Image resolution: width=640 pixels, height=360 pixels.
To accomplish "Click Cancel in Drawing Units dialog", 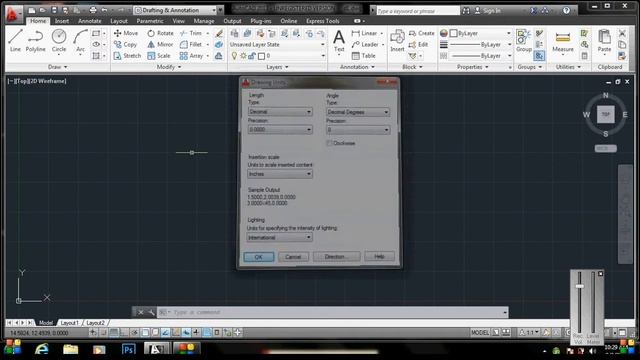I will coord(293,257).
